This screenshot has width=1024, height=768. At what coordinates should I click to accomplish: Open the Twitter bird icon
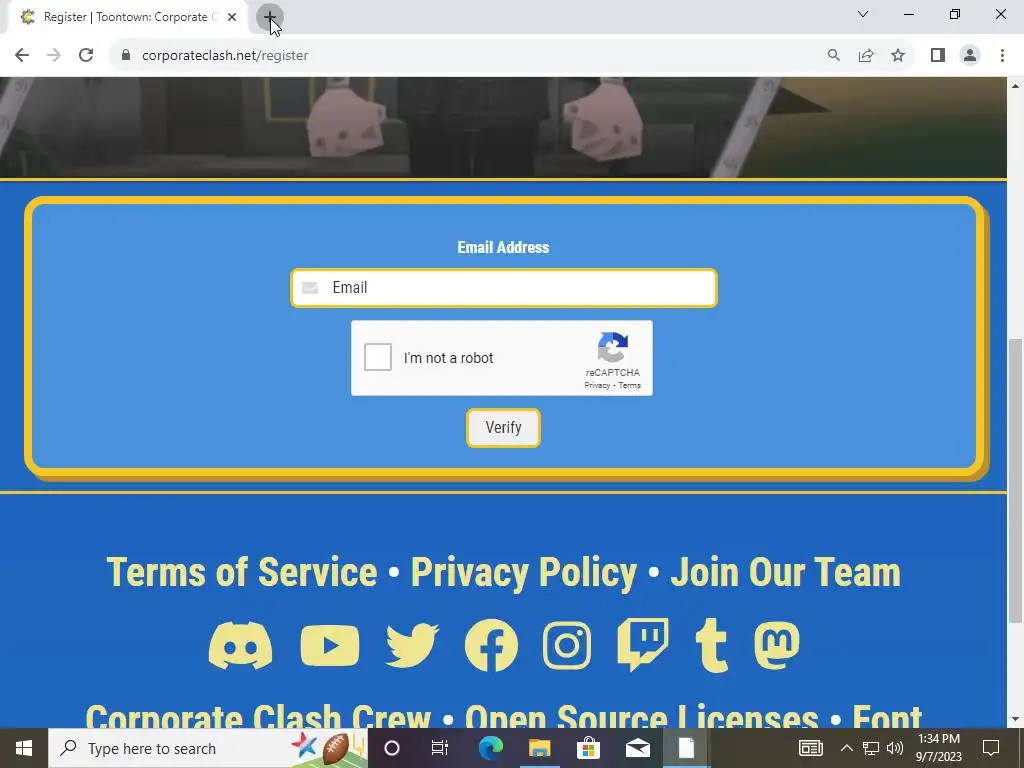(412, 645)
